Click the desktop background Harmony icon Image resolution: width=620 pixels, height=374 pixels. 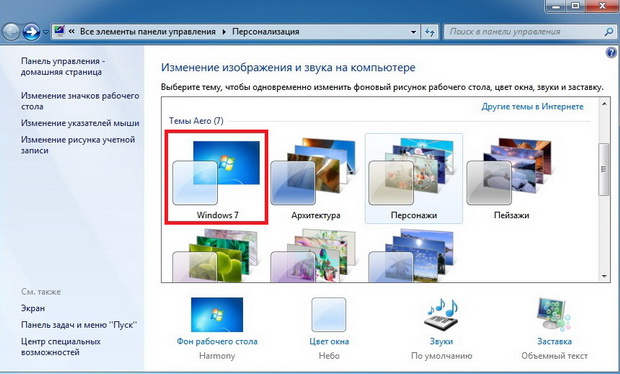[x=217, y=315]
